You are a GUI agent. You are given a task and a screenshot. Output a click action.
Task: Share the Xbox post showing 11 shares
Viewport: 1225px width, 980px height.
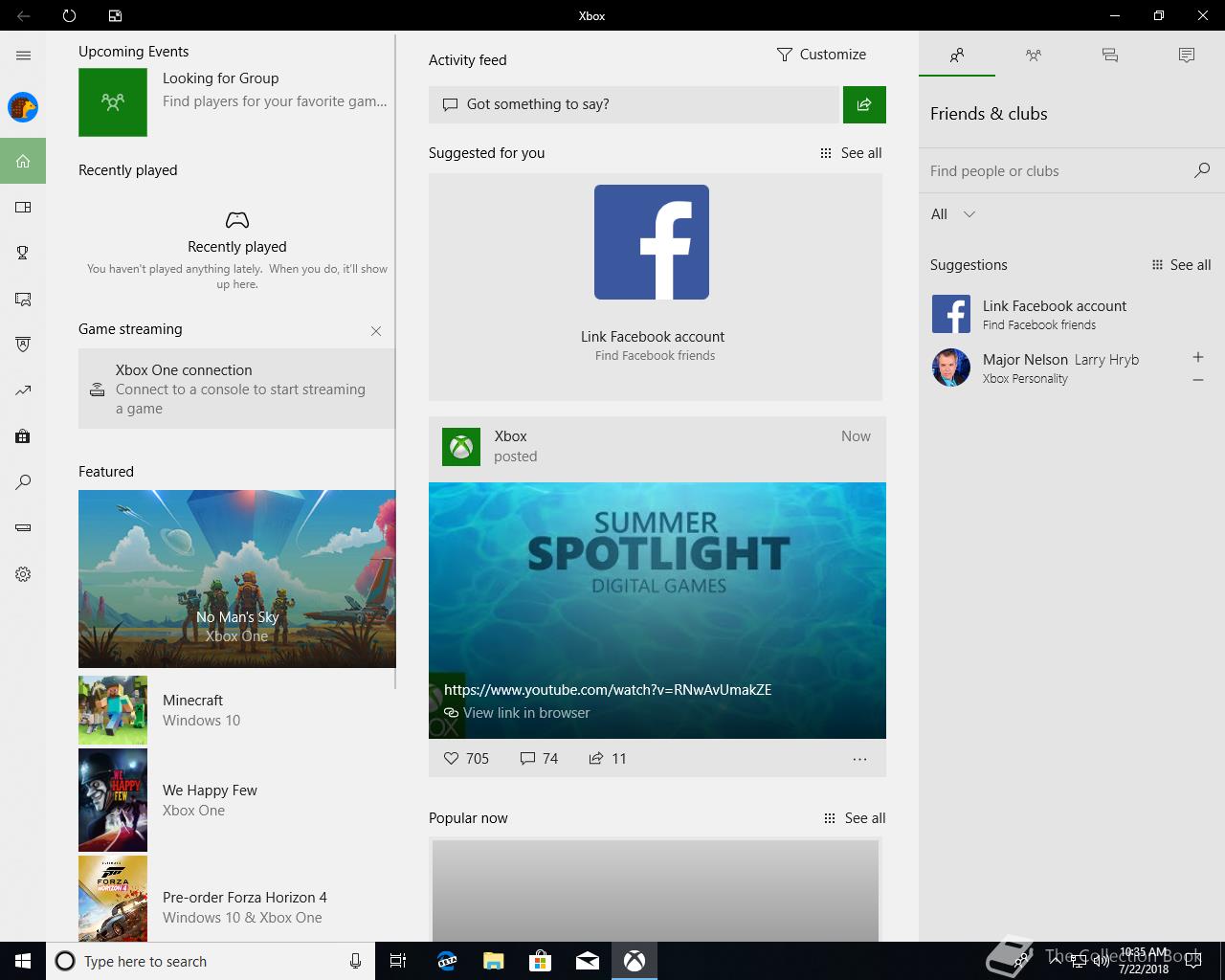click(x=608, y=758)
